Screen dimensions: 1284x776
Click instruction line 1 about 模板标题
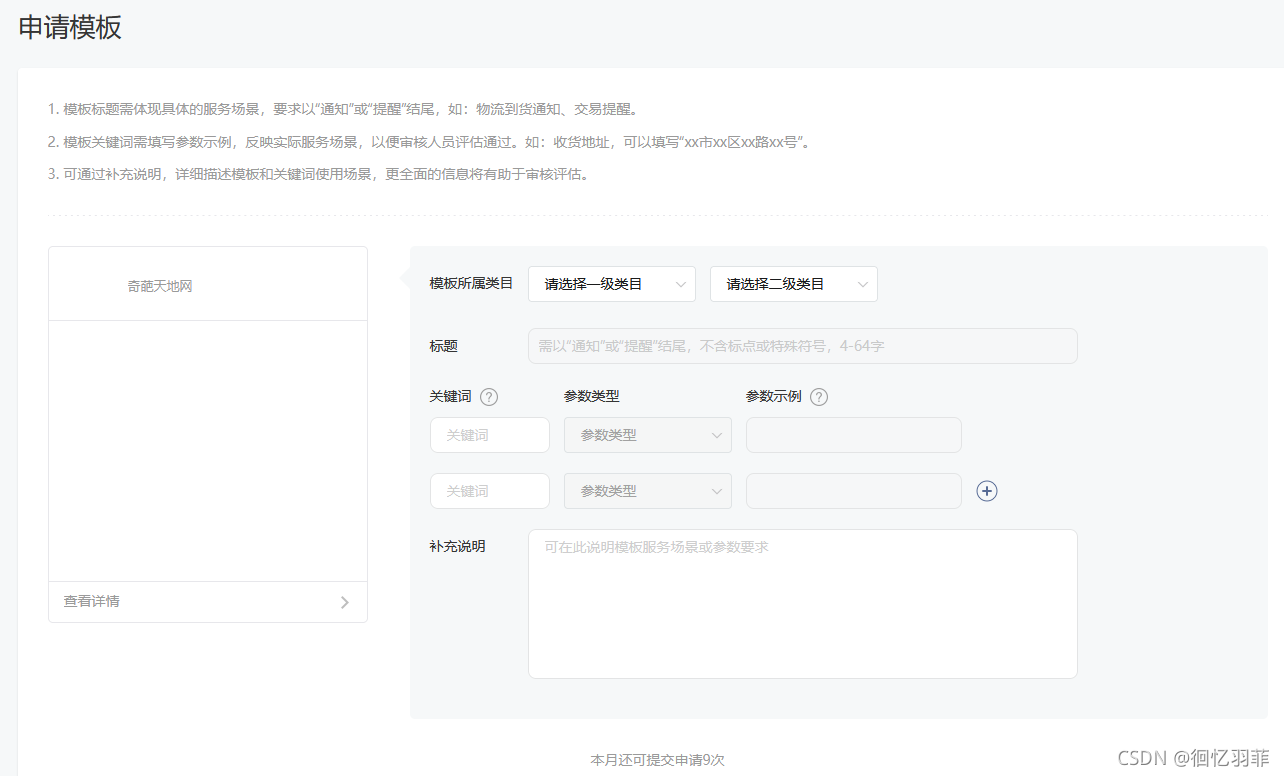point(343,109)
